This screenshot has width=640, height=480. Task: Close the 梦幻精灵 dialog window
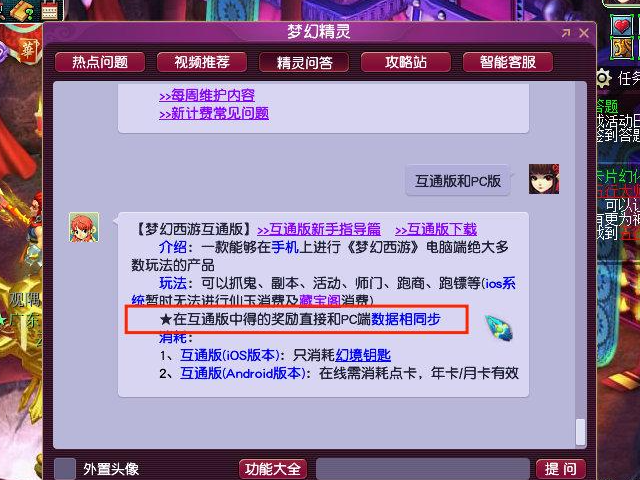[584, 33]
